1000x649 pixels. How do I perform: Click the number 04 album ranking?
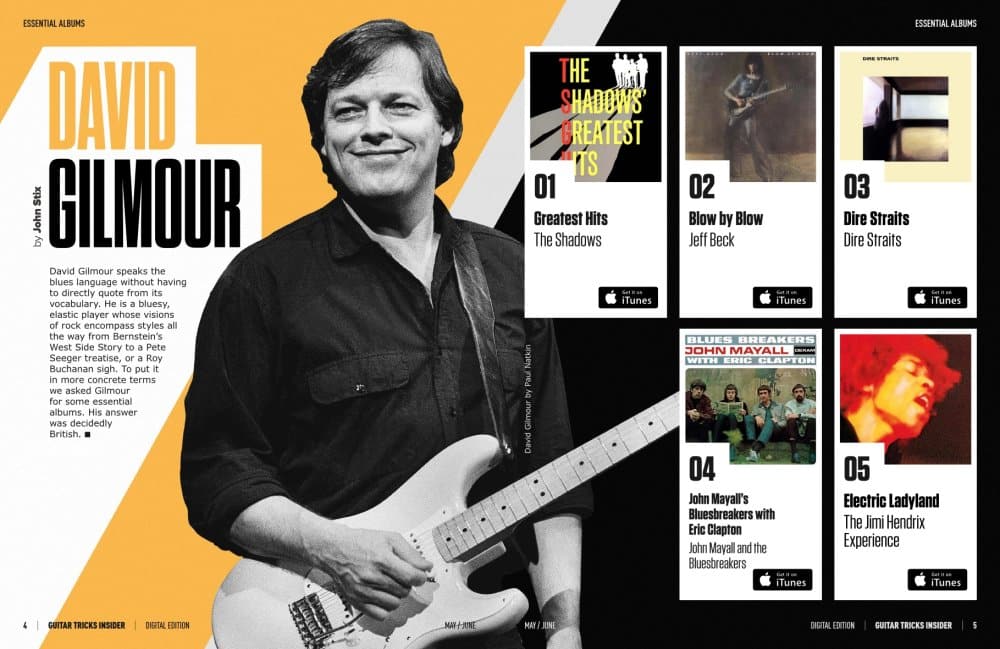702,469
